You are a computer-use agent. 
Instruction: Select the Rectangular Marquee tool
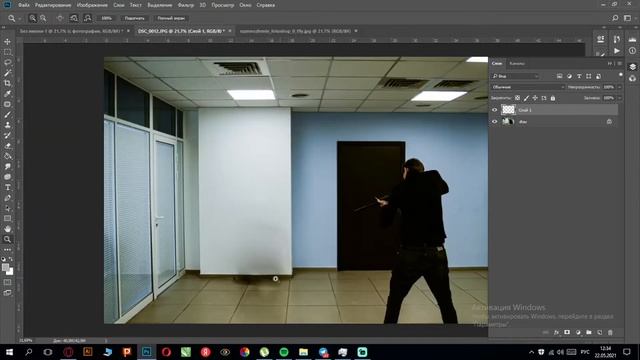point(7,52)
